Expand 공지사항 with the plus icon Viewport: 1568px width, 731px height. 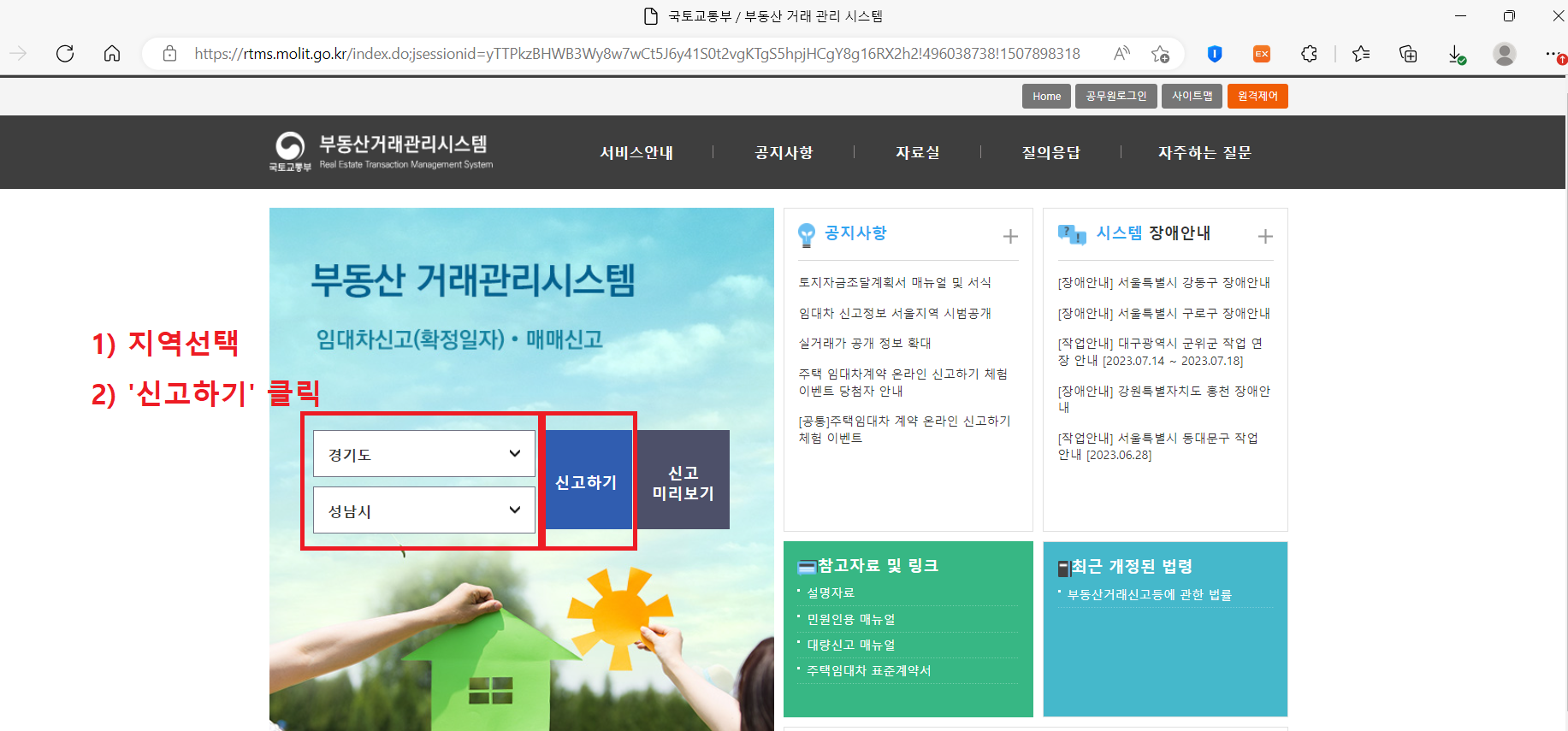pyautogui.click(x=1010, y=236)
